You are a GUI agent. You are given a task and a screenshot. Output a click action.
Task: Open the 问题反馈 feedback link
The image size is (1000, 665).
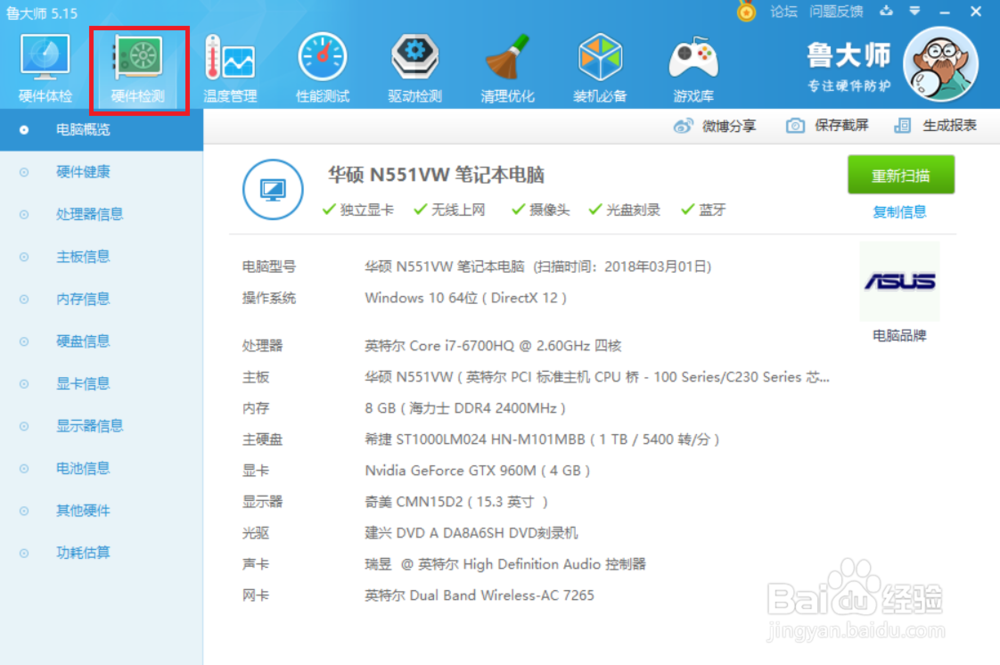coord(836,11)
